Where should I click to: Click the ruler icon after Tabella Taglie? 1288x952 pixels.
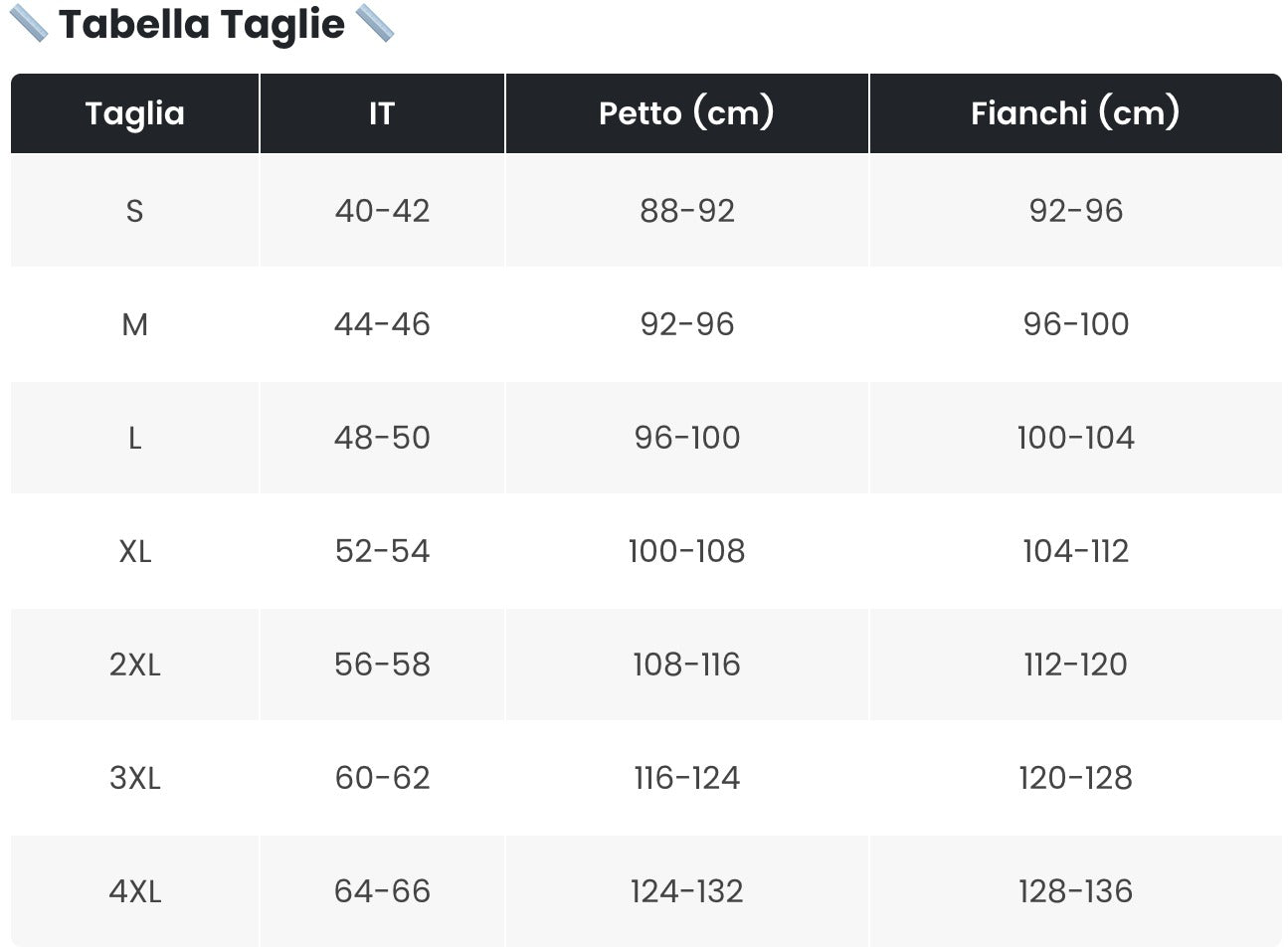point(375,24)
